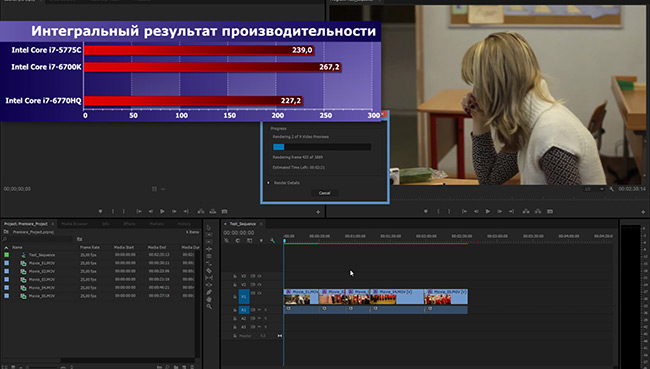Select the Razor tool
The height and width of the screenshot is (369, 650).
point(209,271)
